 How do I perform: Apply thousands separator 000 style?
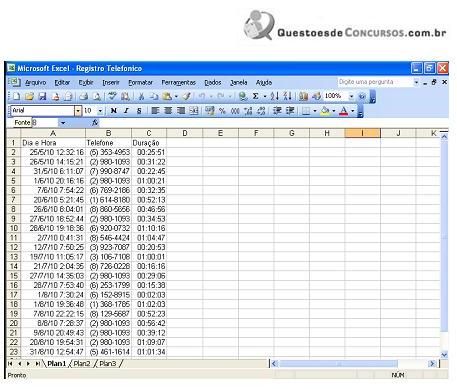click(235, 111)
